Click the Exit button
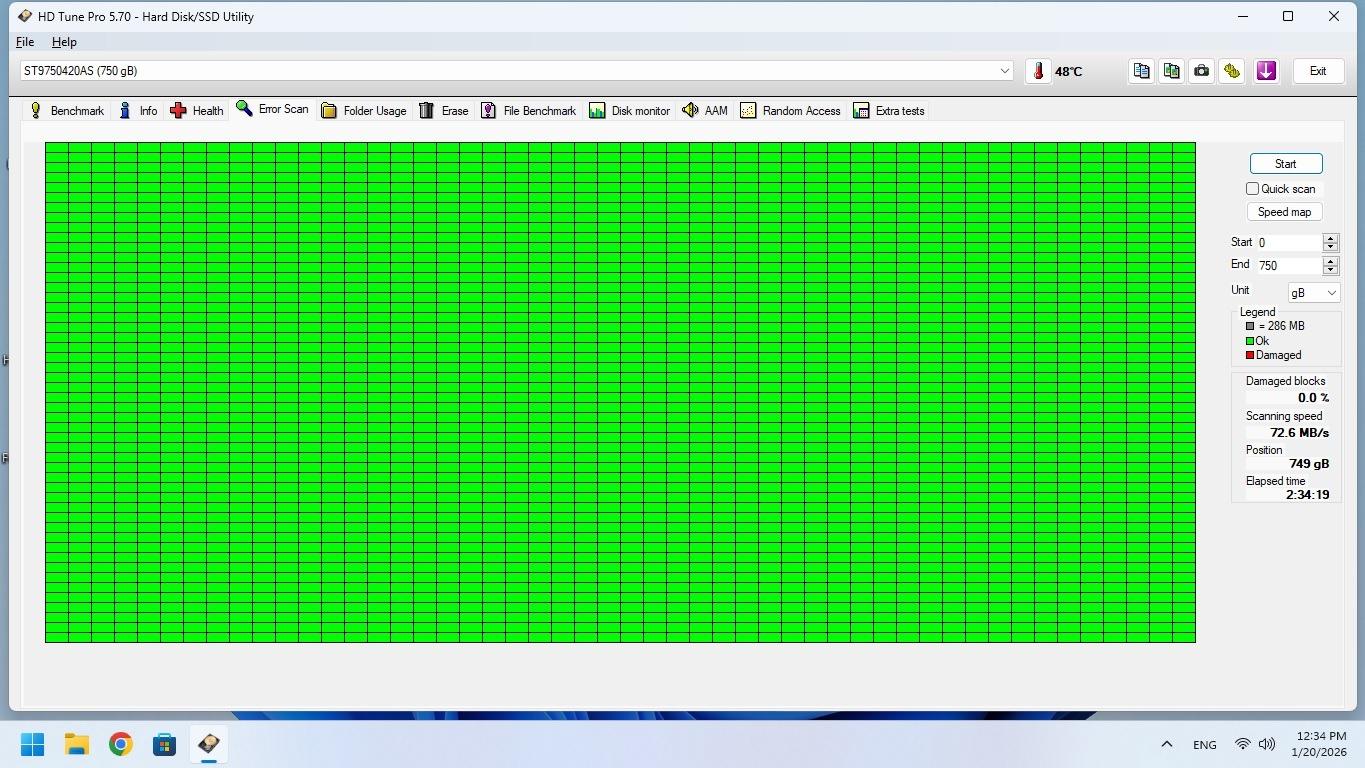Screen dimensions: 1365x768 coord(1318,71)
